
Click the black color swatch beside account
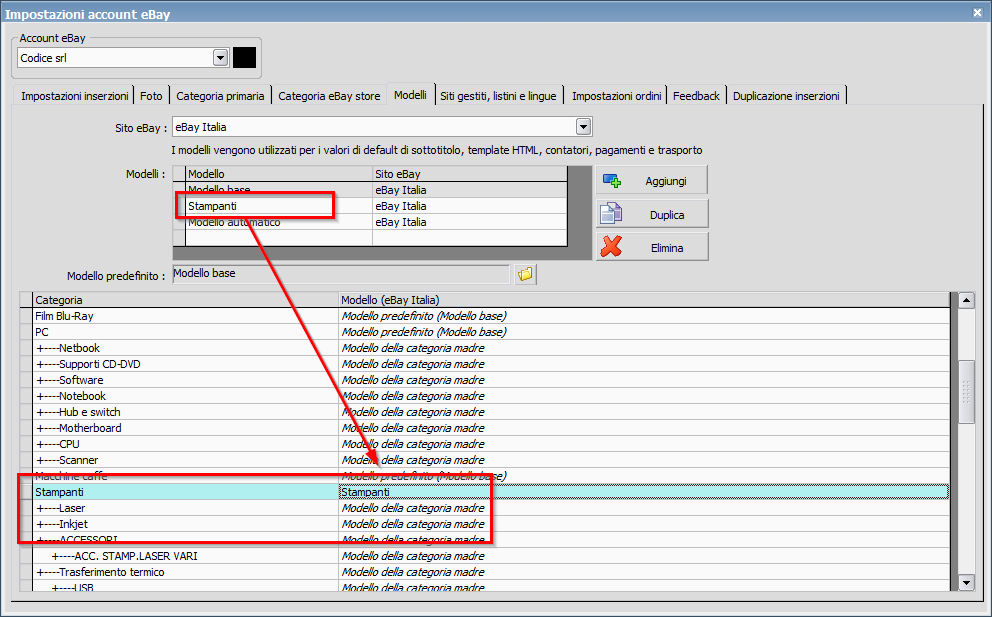click(244, 58)
